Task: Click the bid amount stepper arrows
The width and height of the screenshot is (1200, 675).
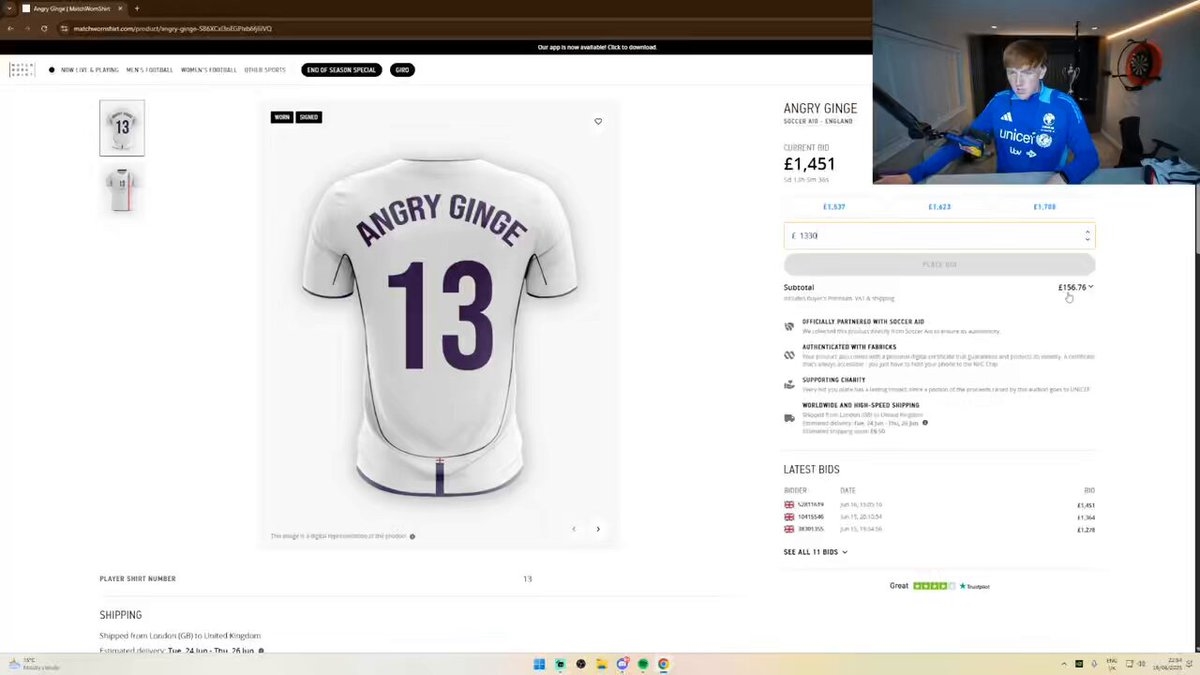Action: click(1087, 236)
